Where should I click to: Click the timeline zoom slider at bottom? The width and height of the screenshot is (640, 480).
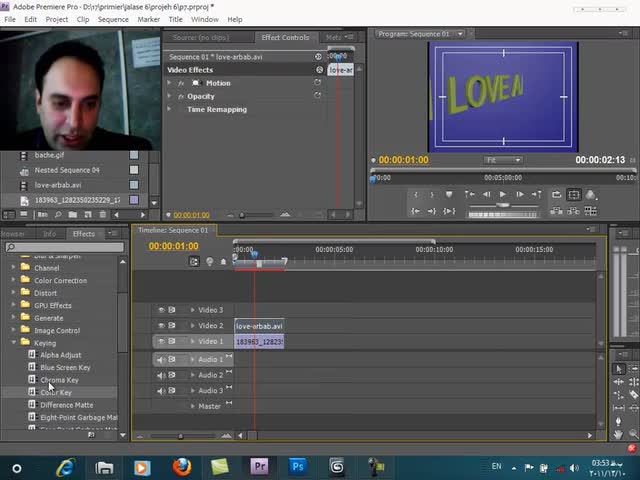point(180,435)
